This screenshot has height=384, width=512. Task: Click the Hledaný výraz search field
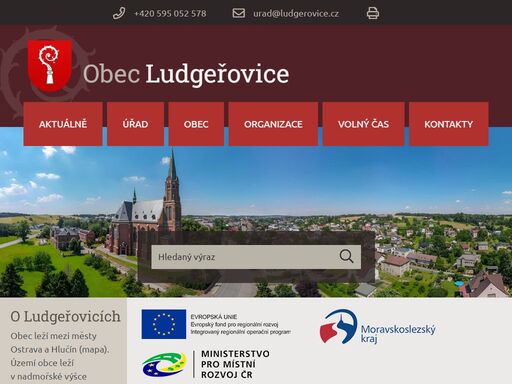click(243, 257)
